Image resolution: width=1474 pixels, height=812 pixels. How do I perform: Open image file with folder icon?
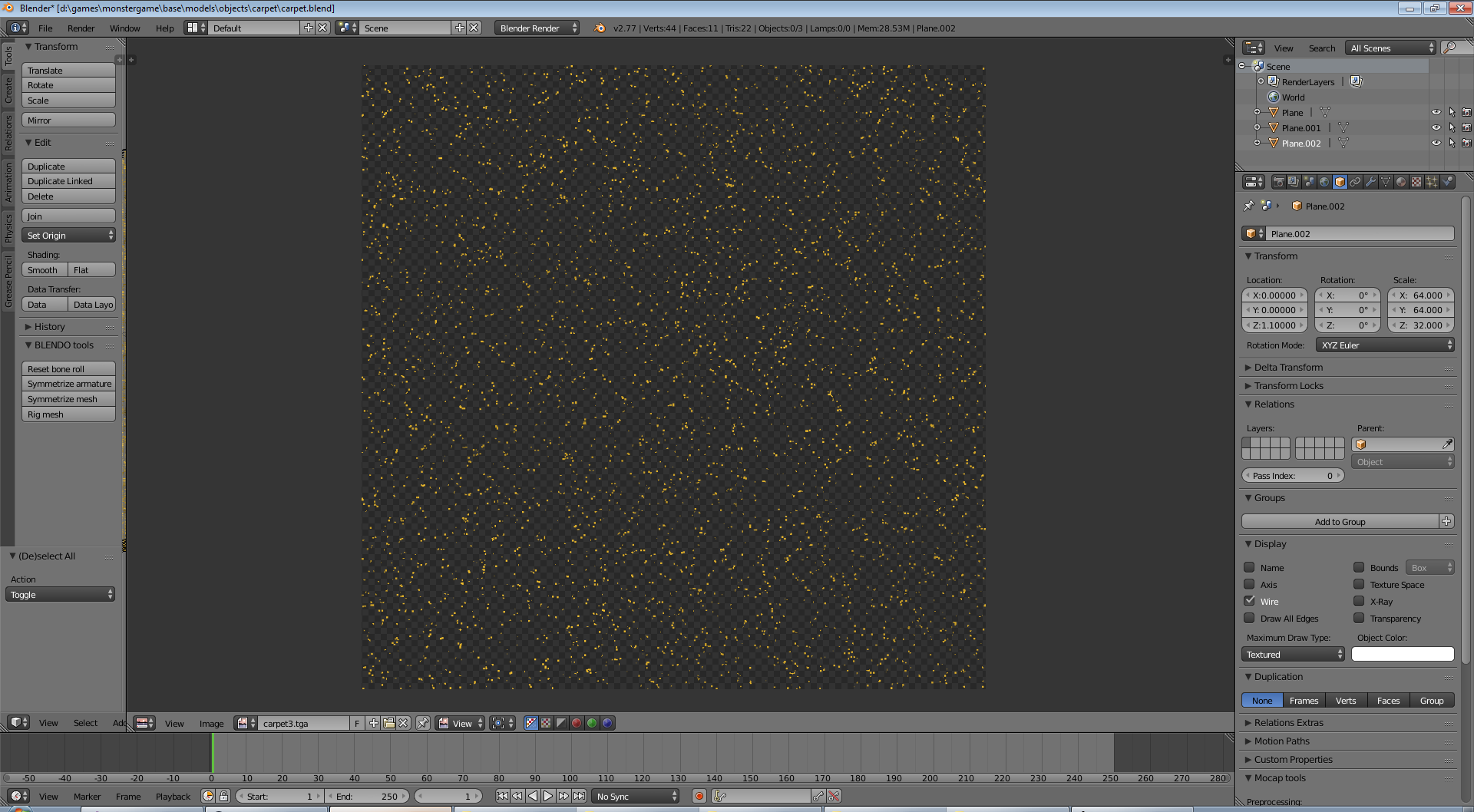(x=388, y=723)
